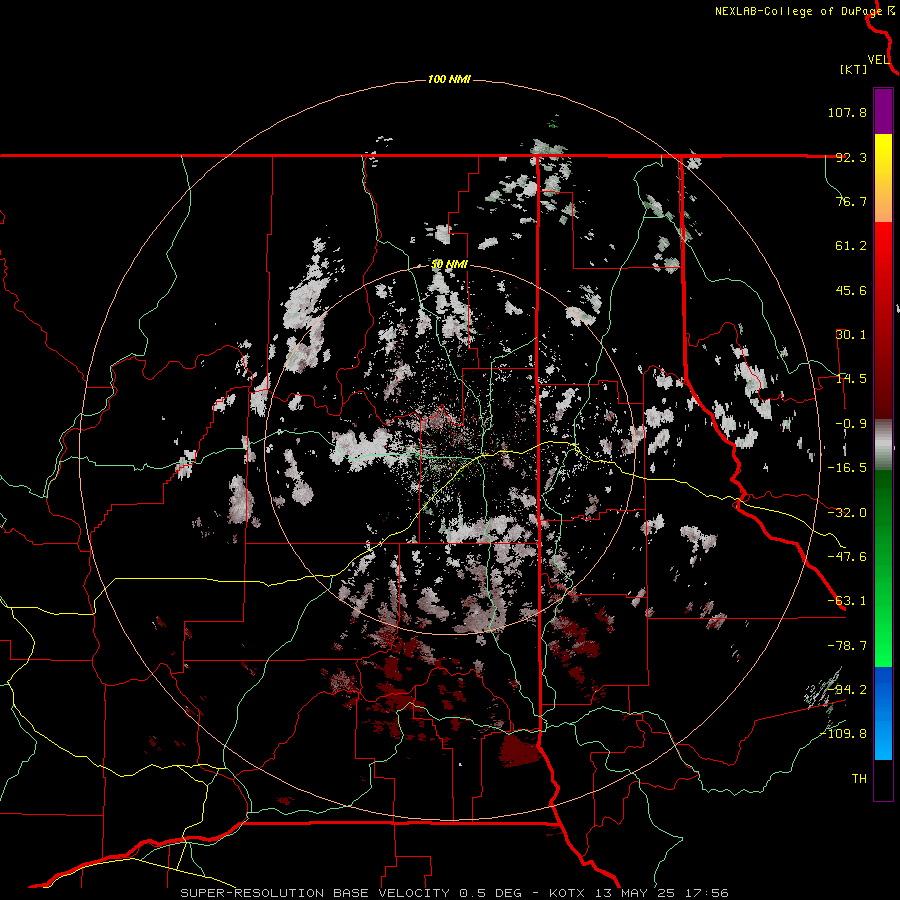Viewport: 900px width, 900px height.
Task: Click the 61.2 velocity scale value
Action: pyautogui.click(x=851, y=246)
